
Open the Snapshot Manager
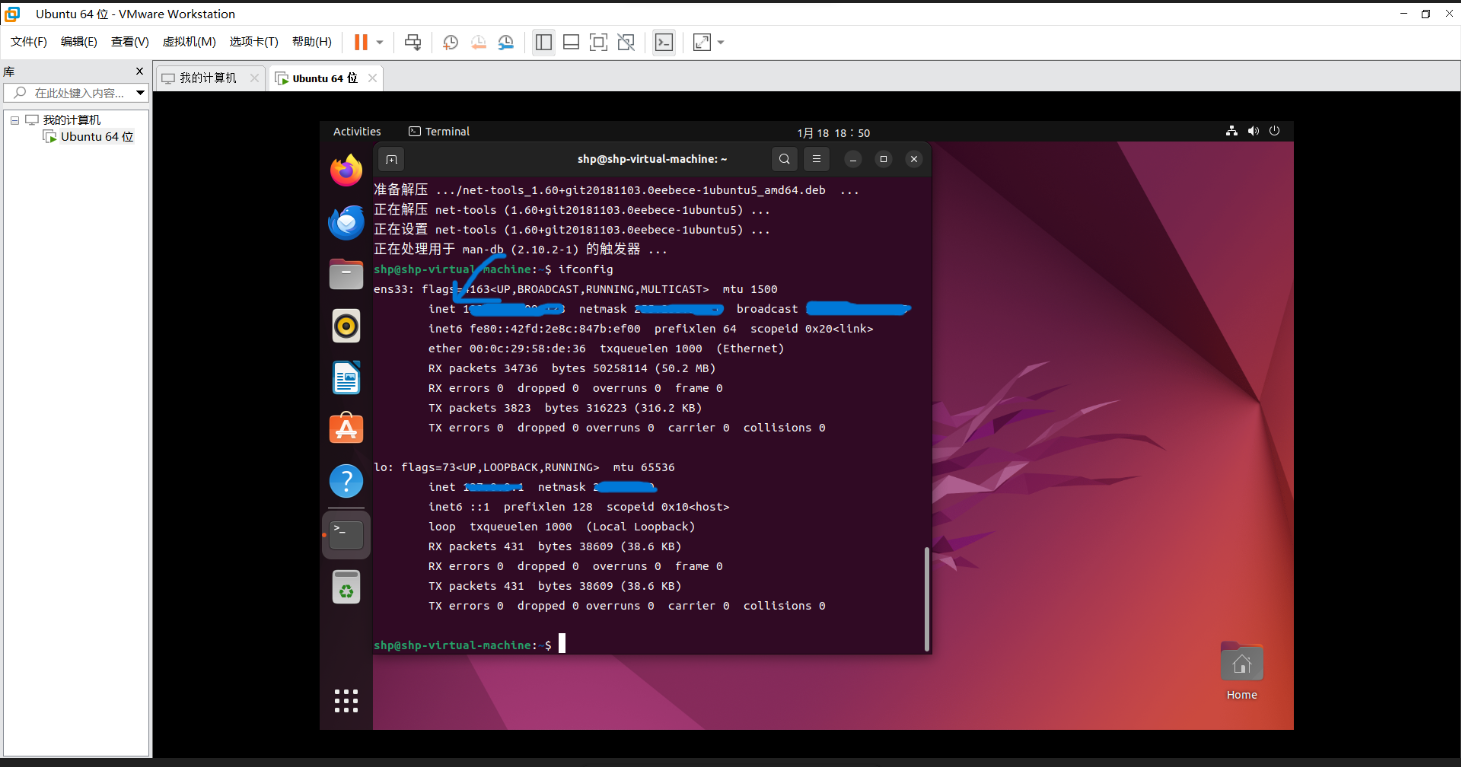coord(506,42)
